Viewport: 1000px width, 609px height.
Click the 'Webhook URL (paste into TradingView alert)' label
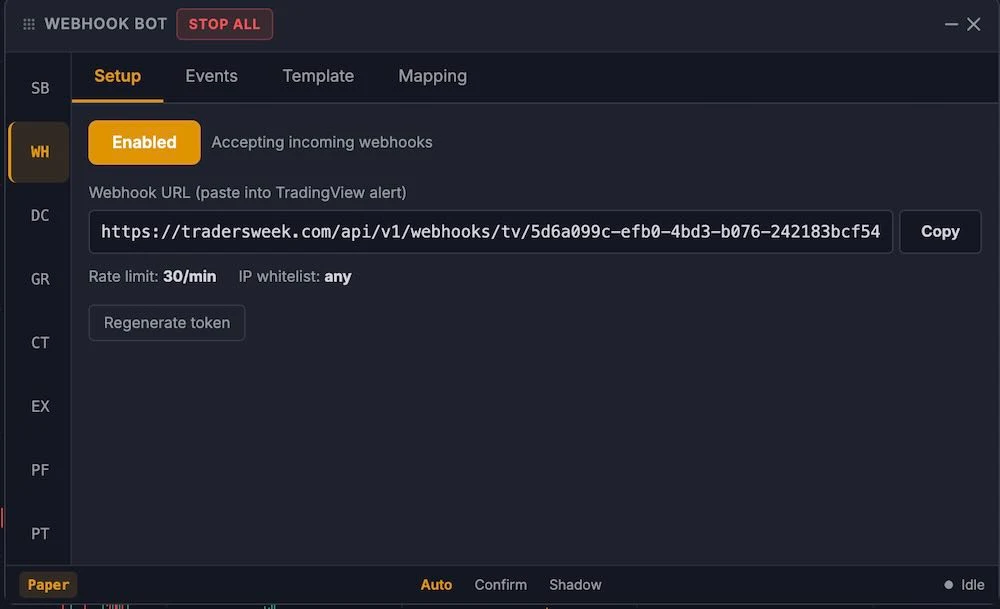click(247, 193)
